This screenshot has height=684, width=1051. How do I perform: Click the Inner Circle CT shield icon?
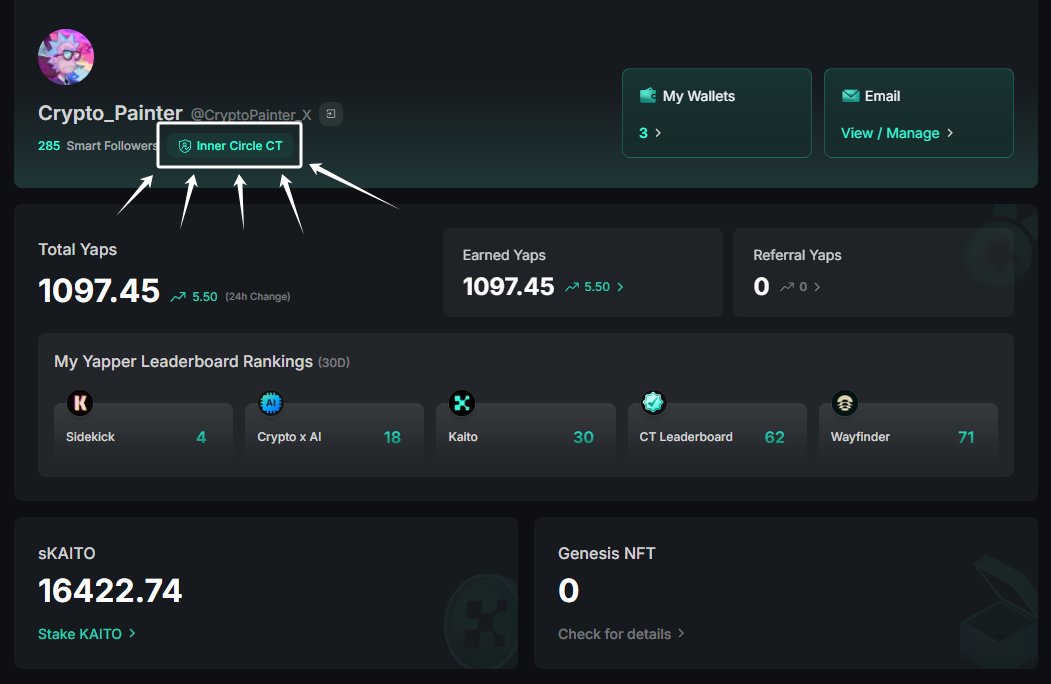point(185,146)
